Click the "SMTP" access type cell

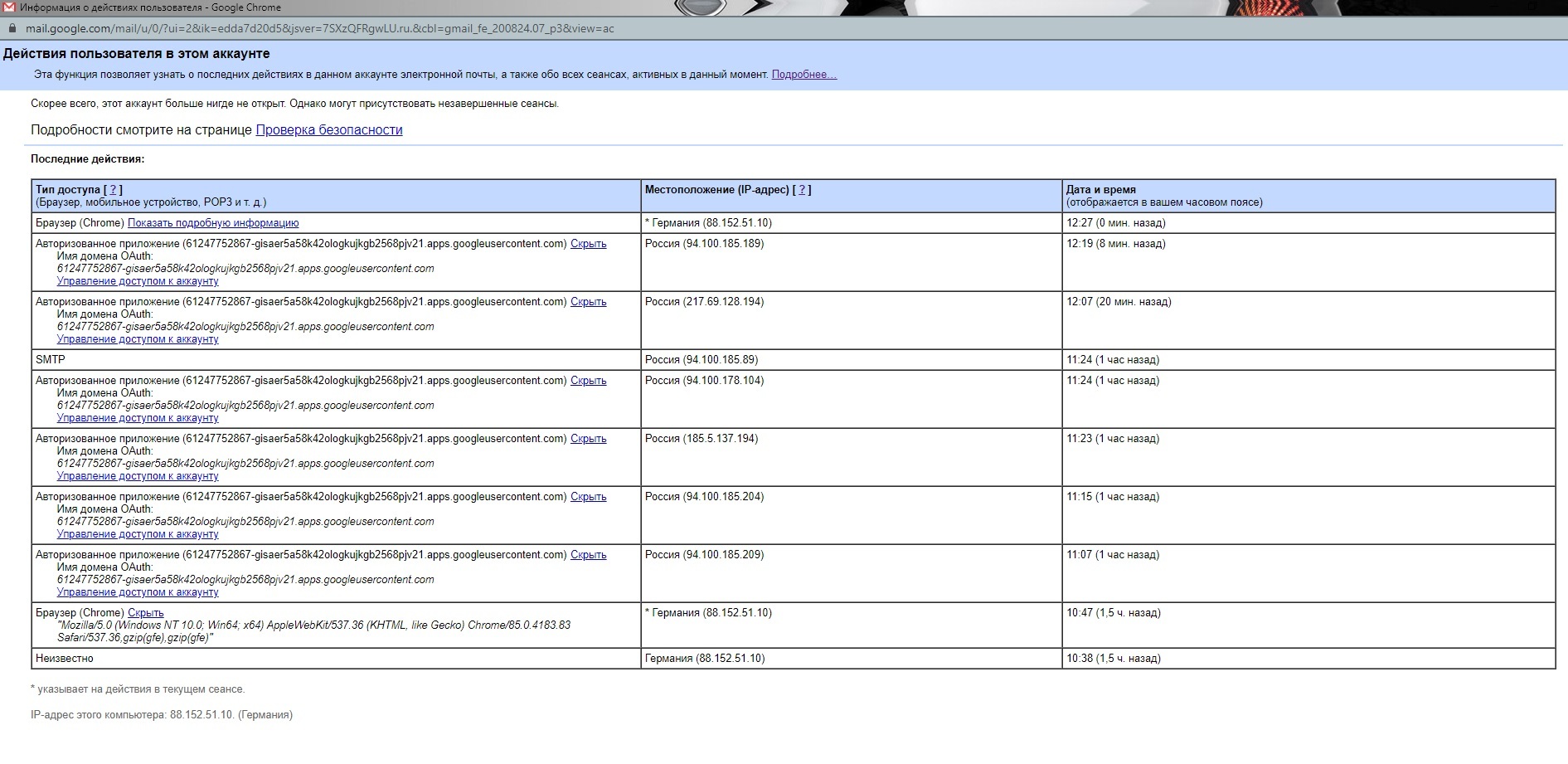click(x=336, y=360)
